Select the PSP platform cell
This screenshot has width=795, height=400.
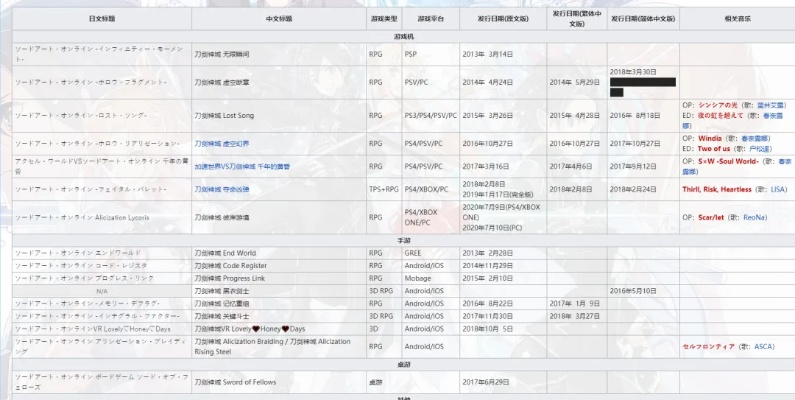click(x=430, y=54)
